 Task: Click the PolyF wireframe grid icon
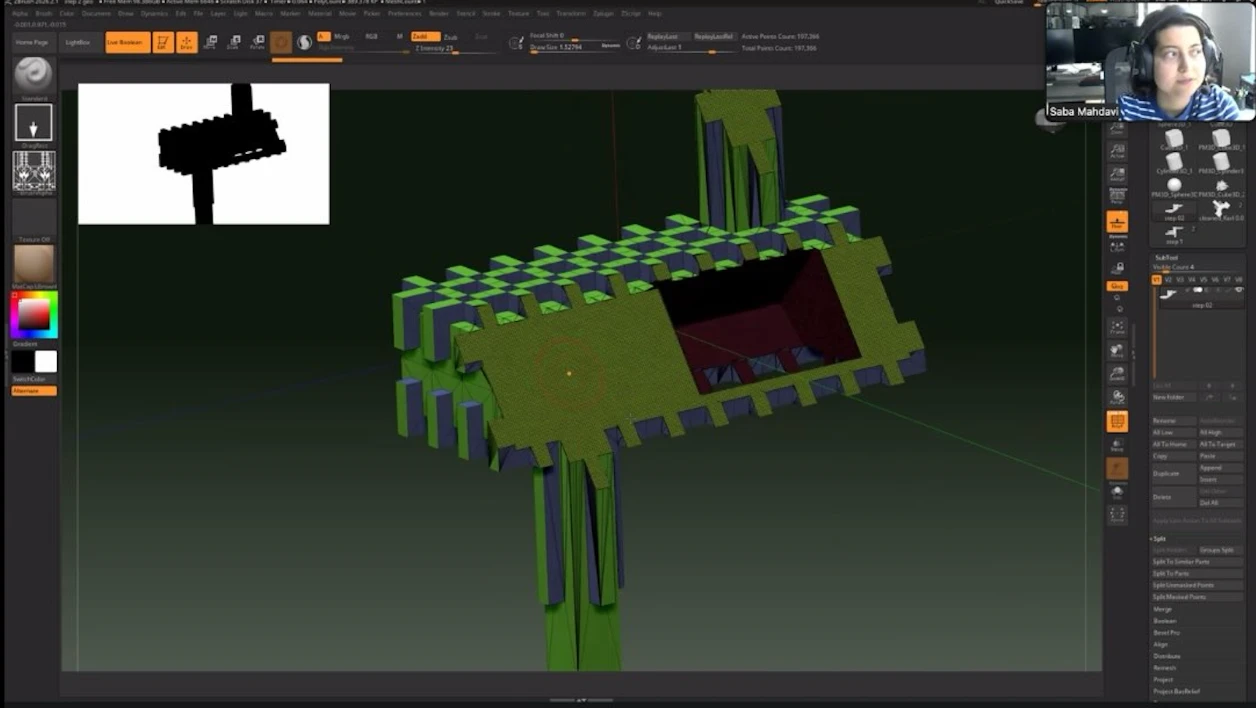(1117, 421)
